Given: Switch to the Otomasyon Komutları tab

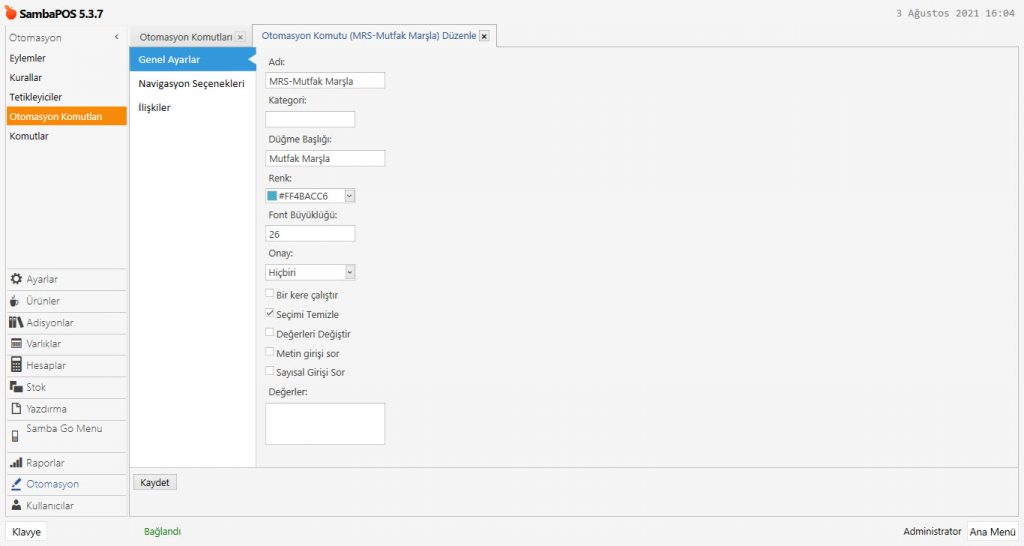Looking at the screenshot, I should pyautogui.click(x=185, y=37).
